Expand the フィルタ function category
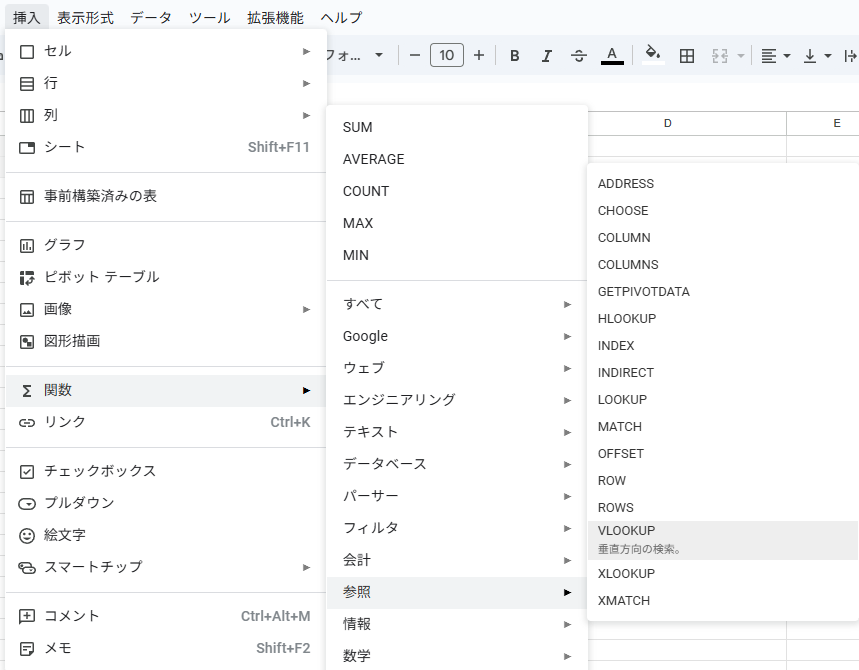Viewport: 859px width, 670px height. (x=457, y=528)
